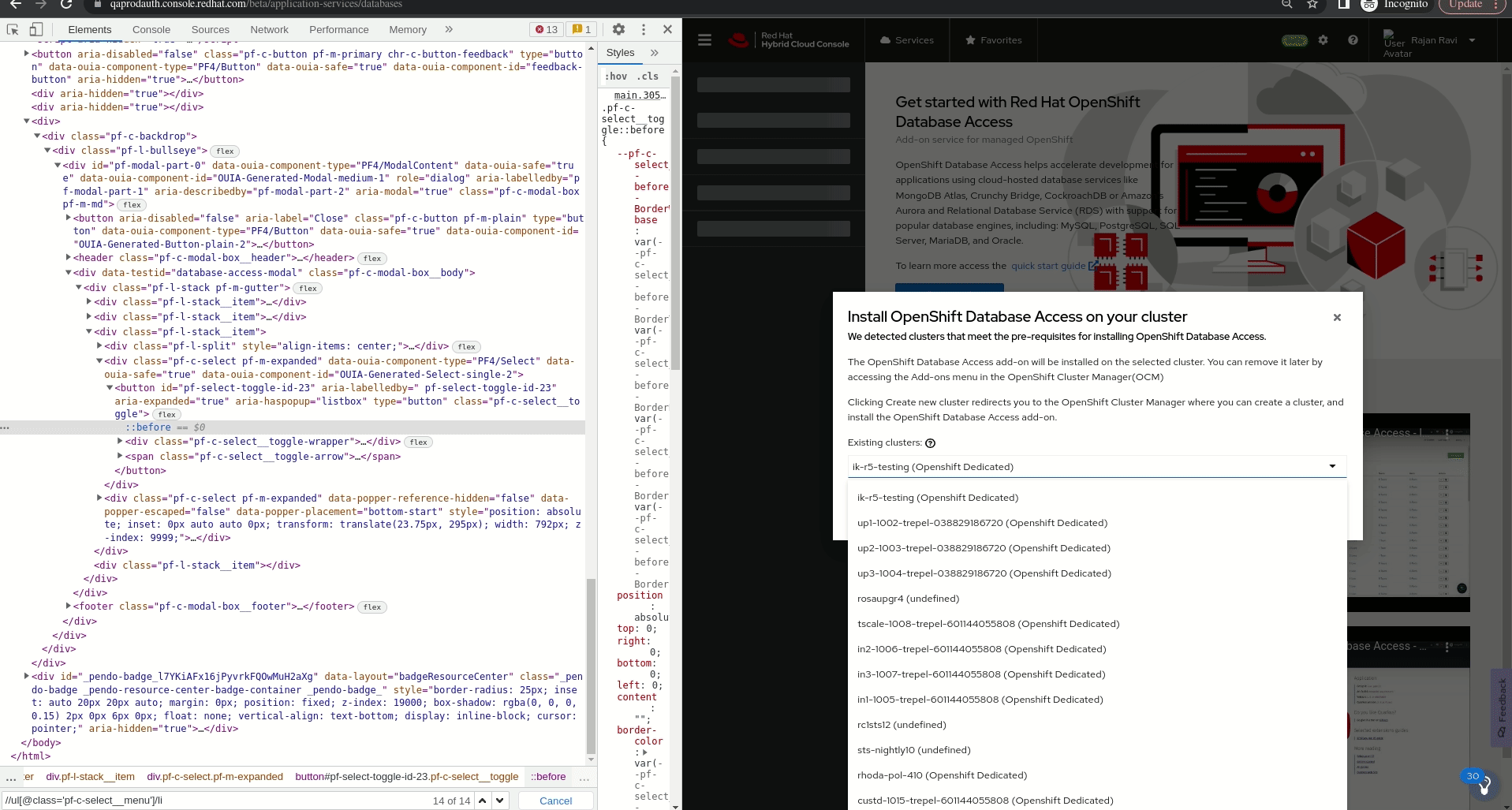The width and height of the screenshot is (1512, 810).
Task: Toggle flex badge on modal-box__header element
Action: 372,259
